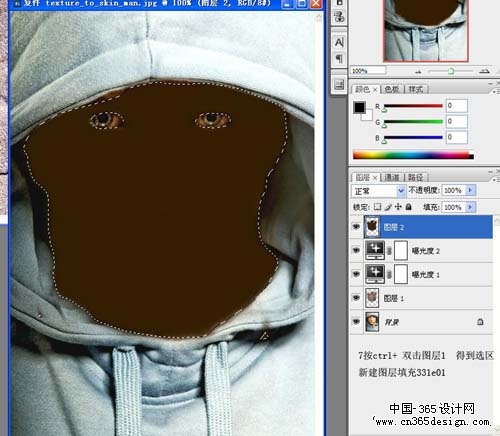Click lock all padlock icon
Screen dimensions: 500x436
point(408,207)
